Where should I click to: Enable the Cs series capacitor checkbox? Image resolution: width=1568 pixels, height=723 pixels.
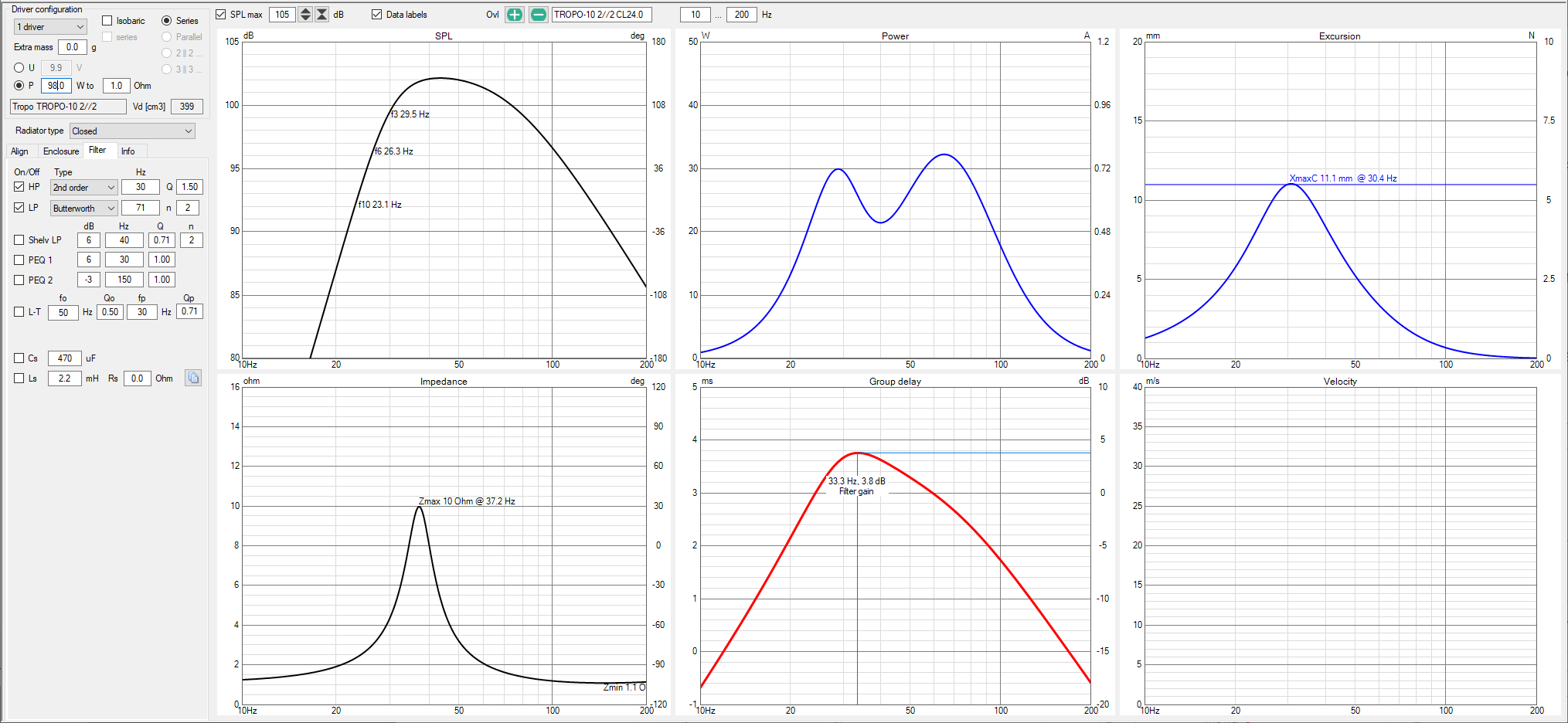pyautogui.click(x=19, y=358)
